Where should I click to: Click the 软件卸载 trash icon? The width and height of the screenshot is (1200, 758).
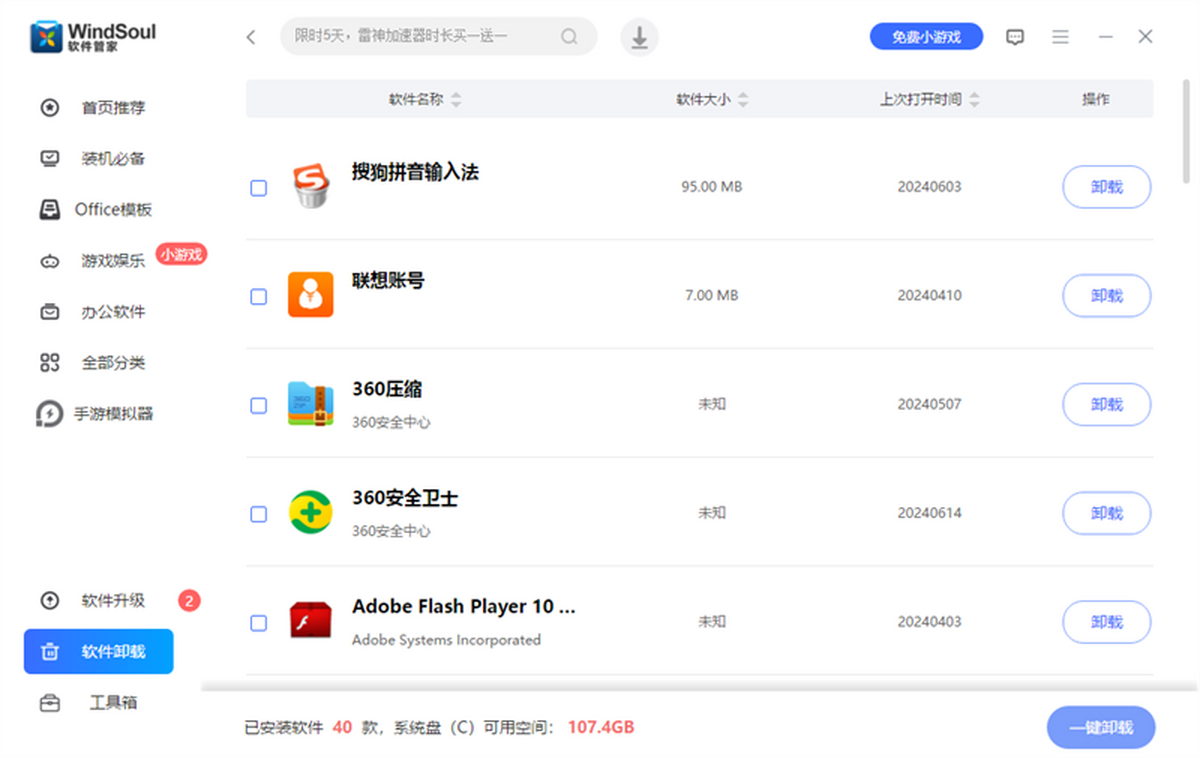pos(50,652)
